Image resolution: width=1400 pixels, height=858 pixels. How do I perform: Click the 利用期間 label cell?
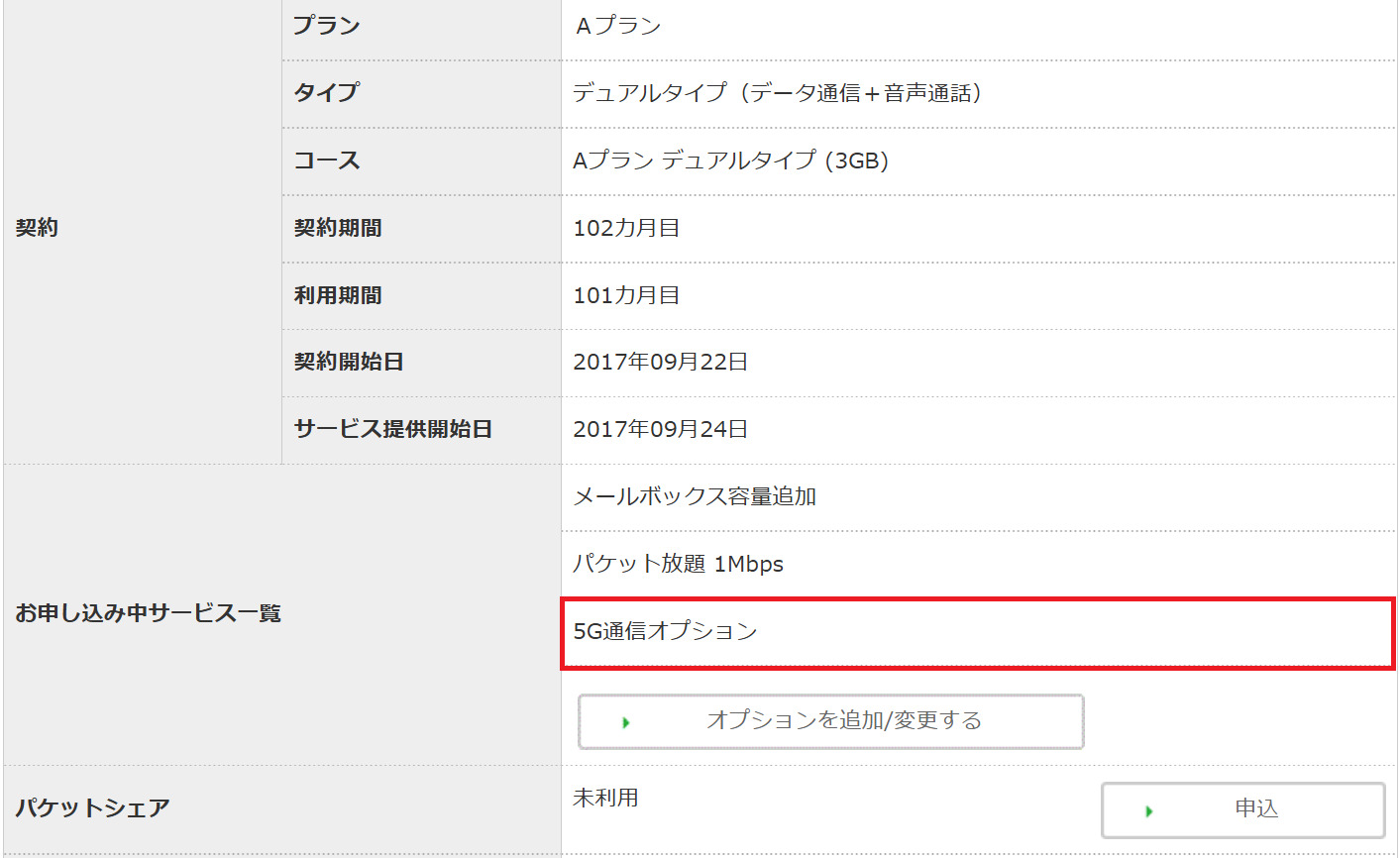pos(338,295)
